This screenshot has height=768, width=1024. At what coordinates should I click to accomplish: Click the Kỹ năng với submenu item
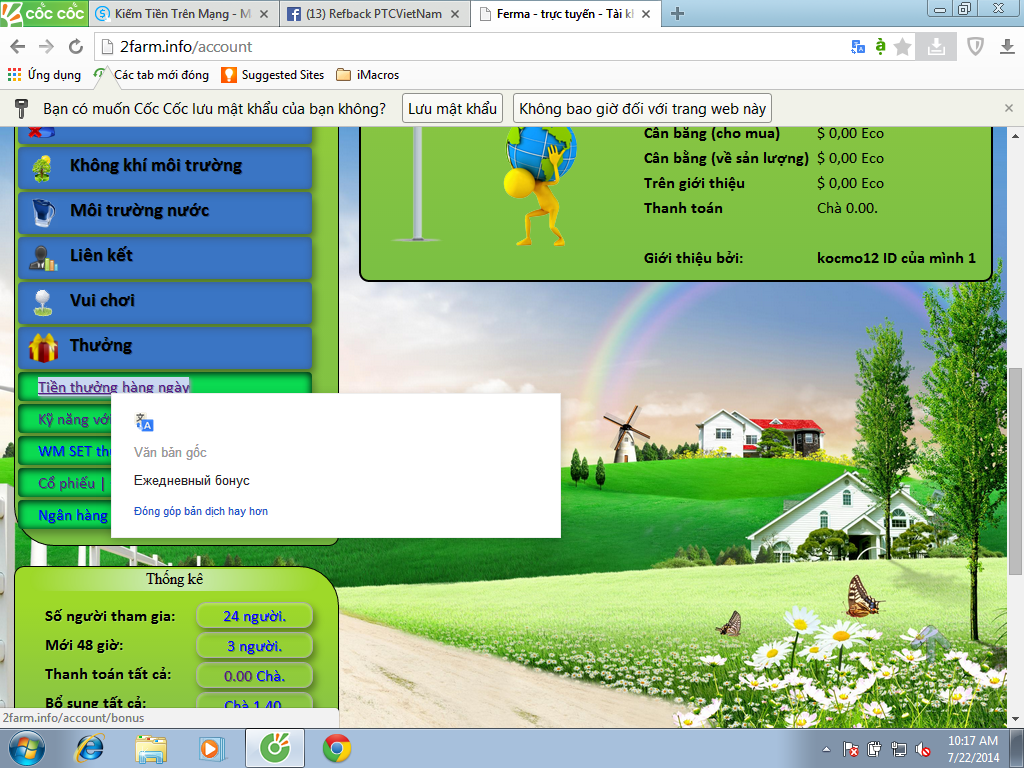coord(65,419)
